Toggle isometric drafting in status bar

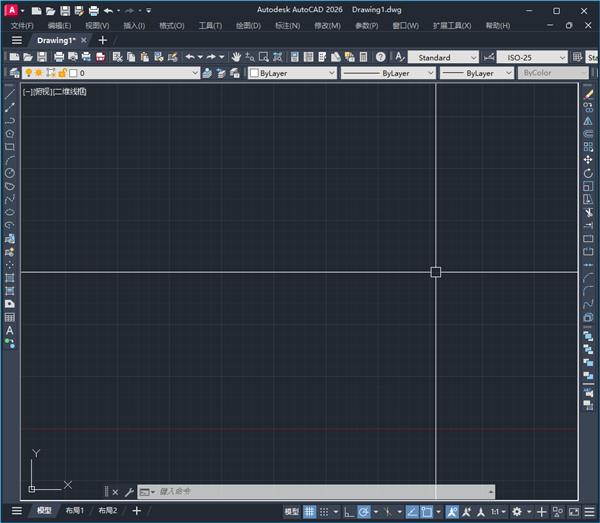388,512
